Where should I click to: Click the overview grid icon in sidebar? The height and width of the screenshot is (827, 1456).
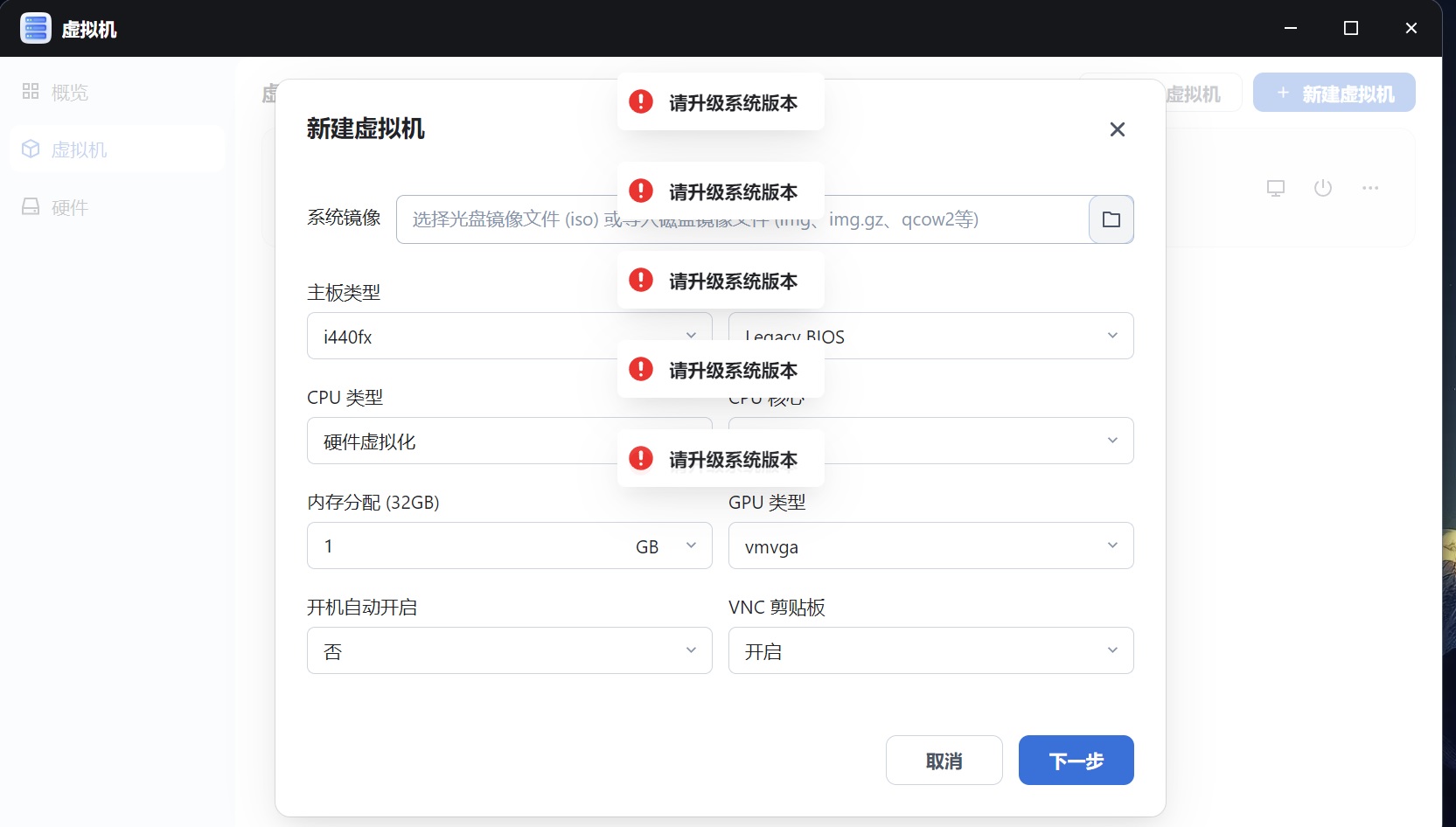[31, 92]
